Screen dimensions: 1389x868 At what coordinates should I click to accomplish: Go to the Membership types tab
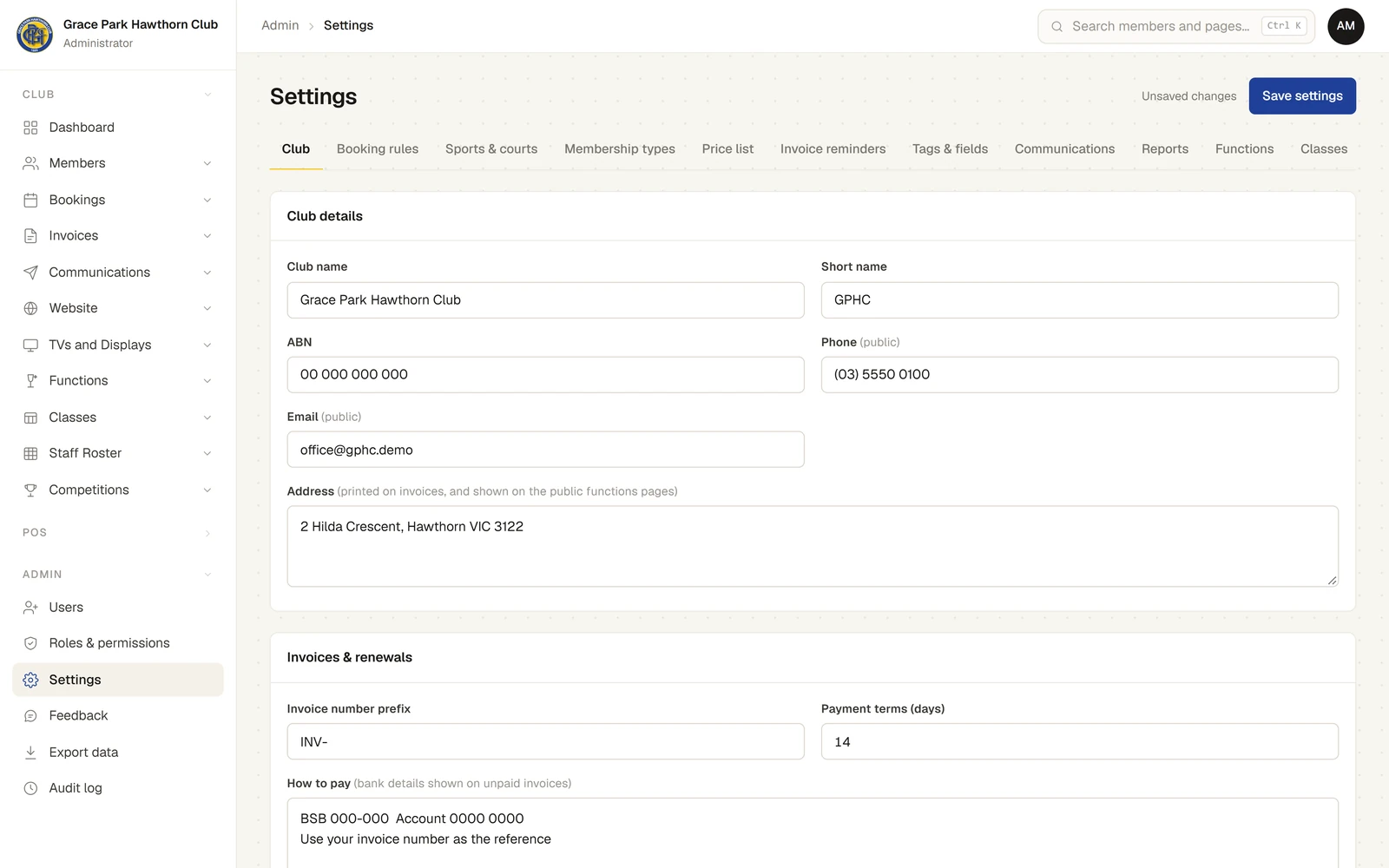pos(620,149)
